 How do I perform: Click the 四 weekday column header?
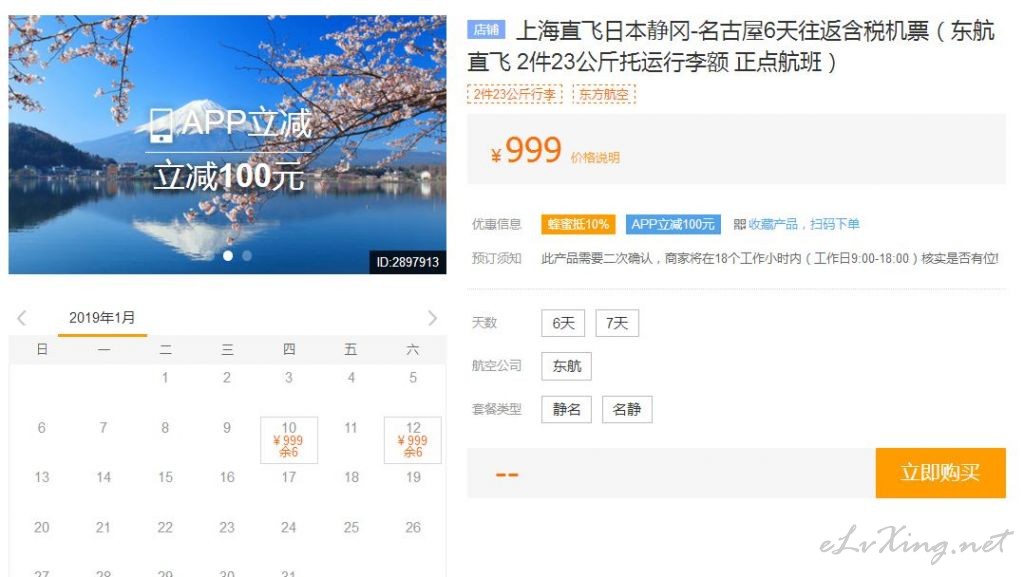click(289, 350)
